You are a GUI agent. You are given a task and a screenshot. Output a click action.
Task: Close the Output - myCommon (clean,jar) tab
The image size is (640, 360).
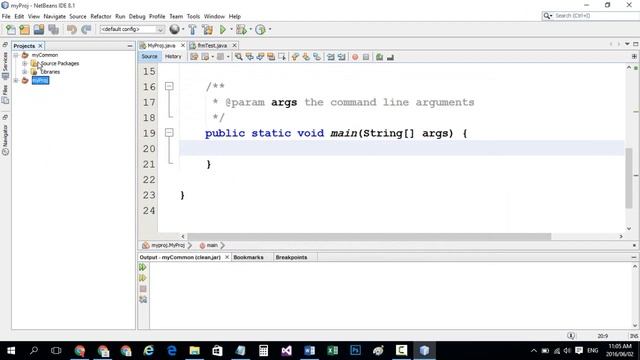click(227, 257)
